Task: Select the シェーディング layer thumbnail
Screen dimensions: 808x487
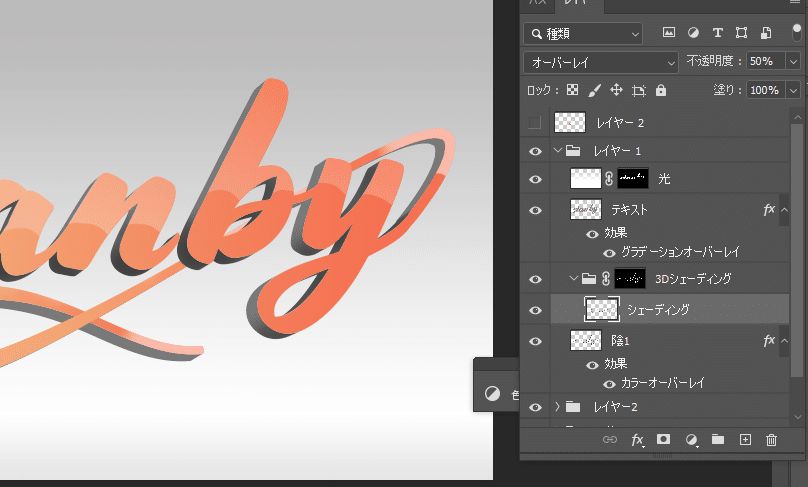Action: [x=602, y=309]
